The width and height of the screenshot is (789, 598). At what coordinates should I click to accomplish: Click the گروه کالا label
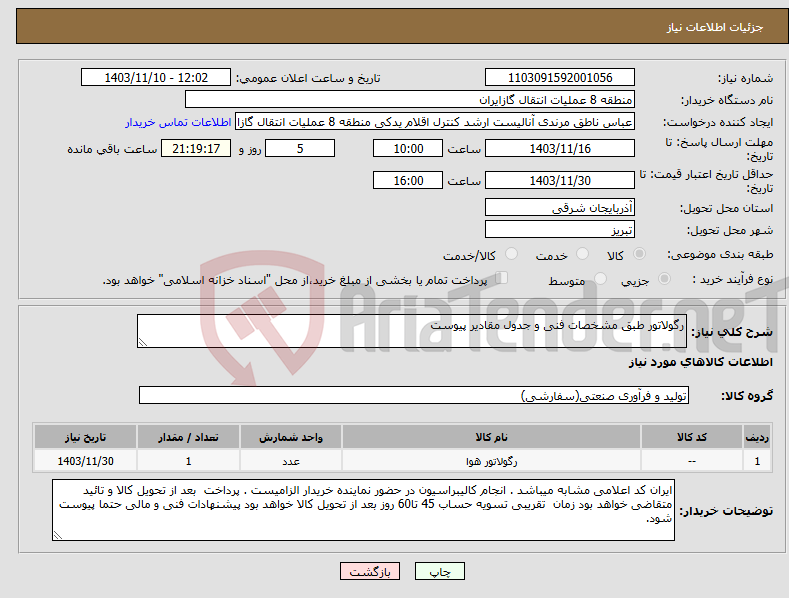coord(747,396)
